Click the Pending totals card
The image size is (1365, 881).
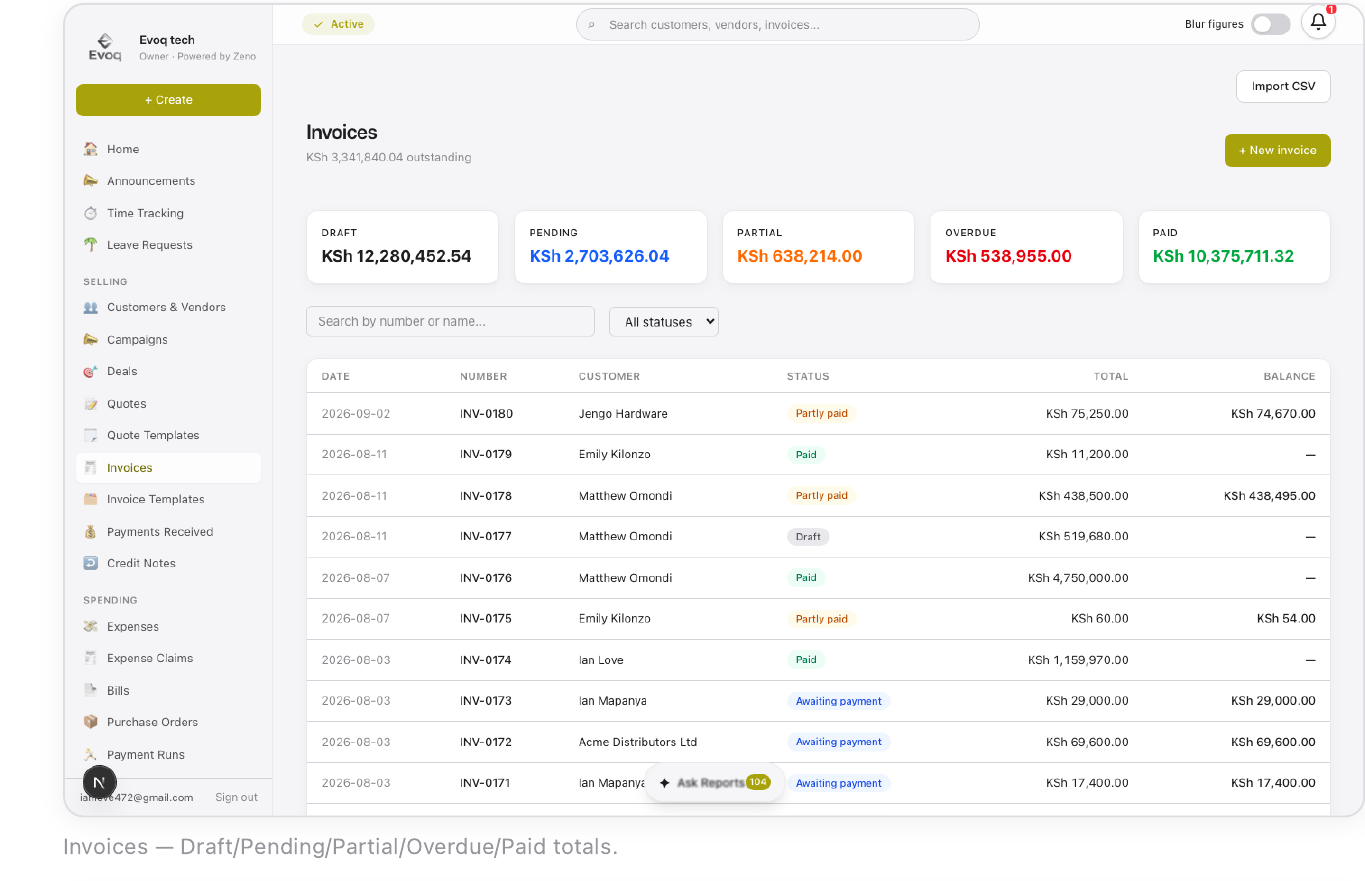click(610, 247)
